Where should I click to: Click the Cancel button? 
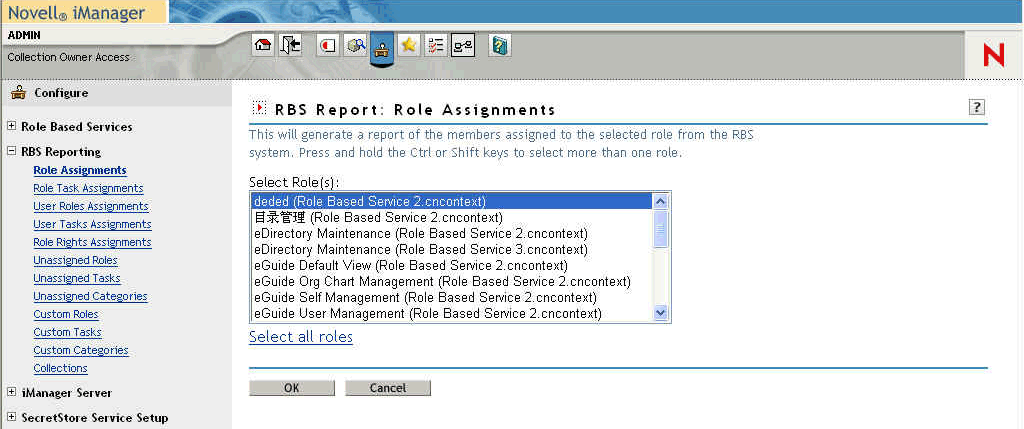[x=388, y=388]
